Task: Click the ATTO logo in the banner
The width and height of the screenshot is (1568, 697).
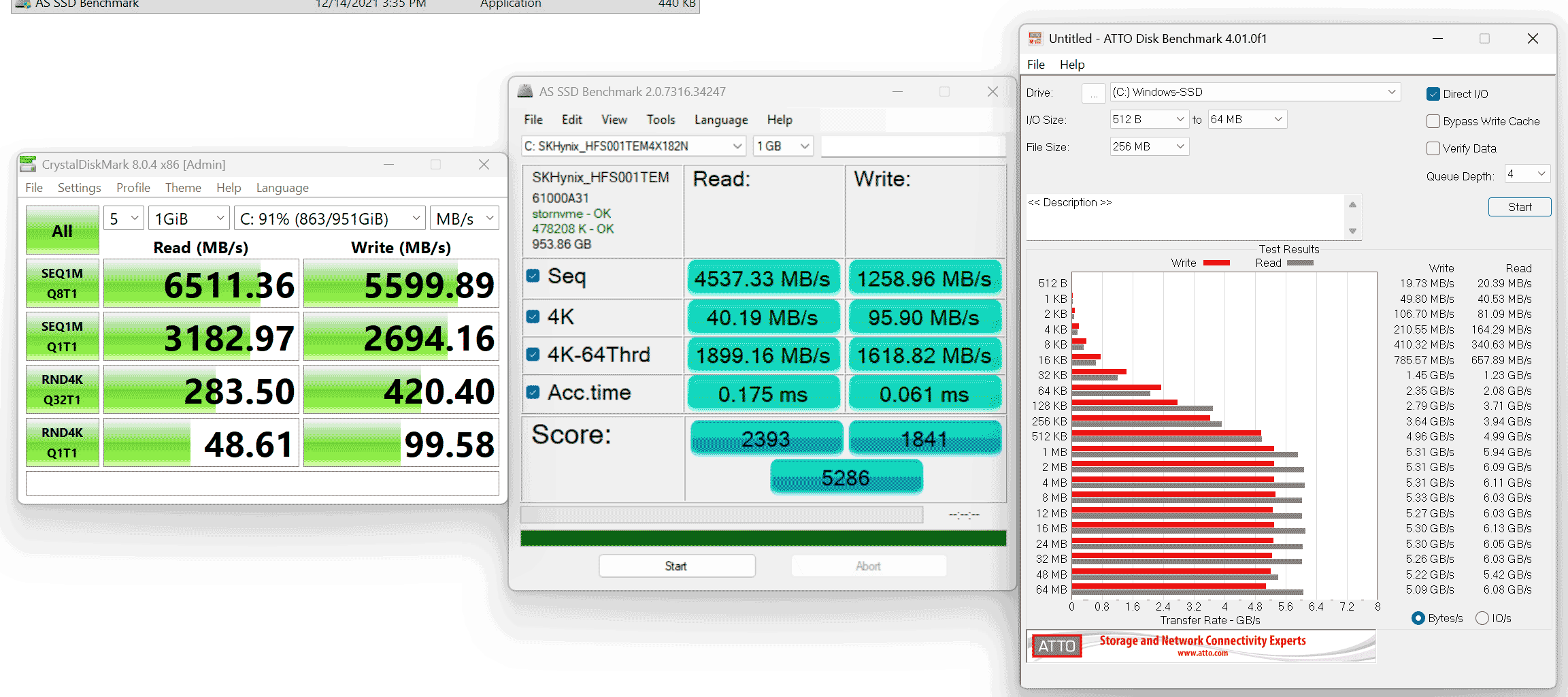Action: [1056, 646]
